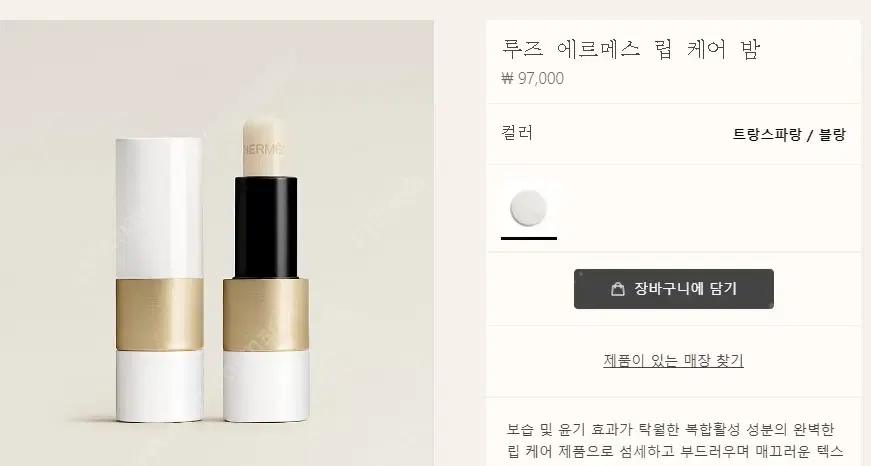Click the 루즈 에르메스 립 케어 밤 title
Viewport: 871px width, 466px height.
coord(630,49)
